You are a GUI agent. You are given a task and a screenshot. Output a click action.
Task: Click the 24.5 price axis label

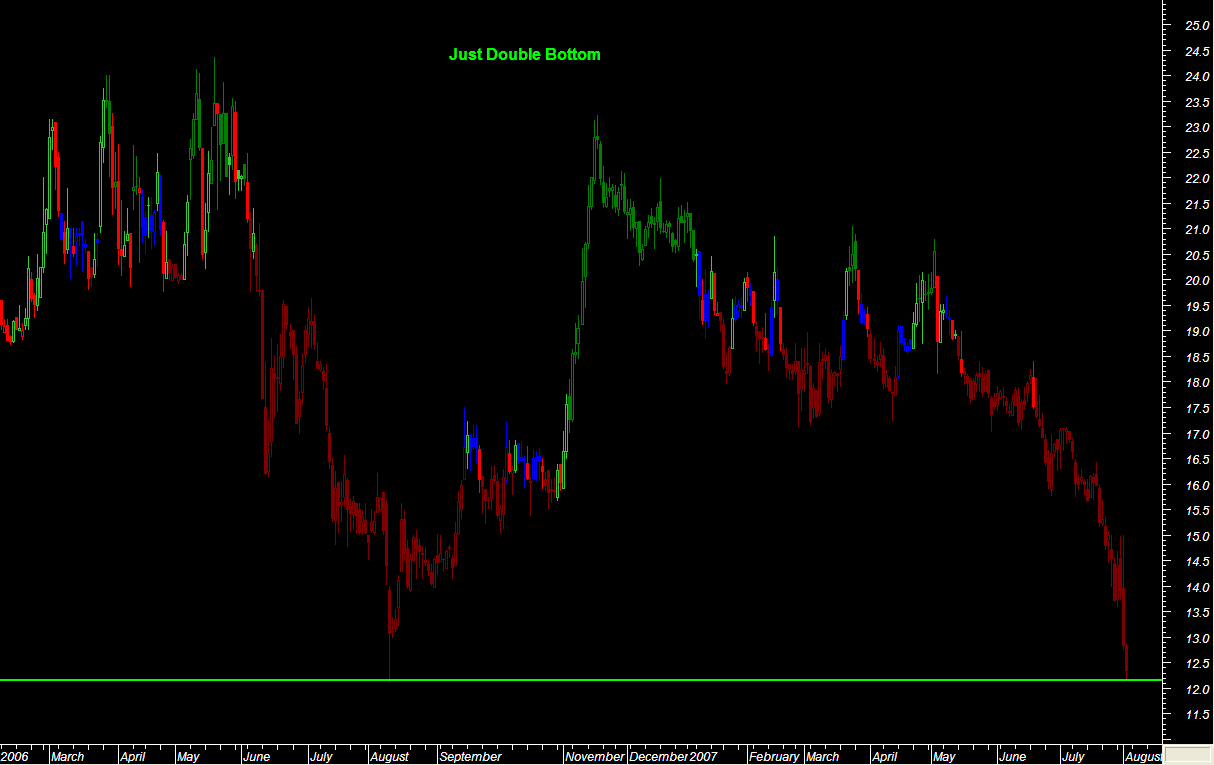[1198, 51]
